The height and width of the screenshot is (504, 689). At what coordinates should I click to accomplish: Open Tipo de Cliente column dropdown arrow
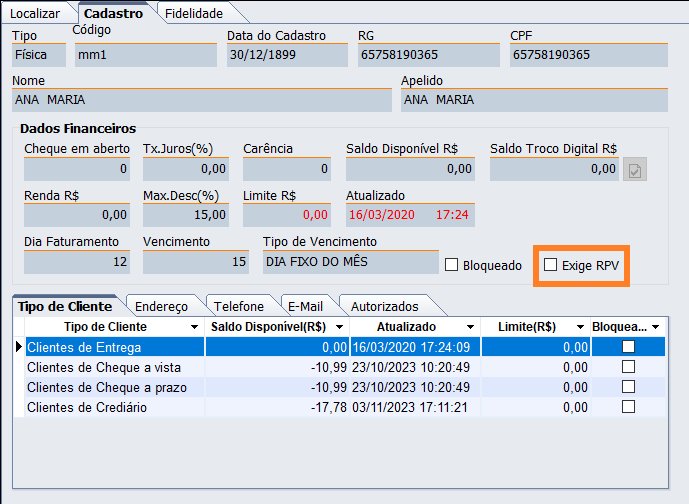[194, 327]
